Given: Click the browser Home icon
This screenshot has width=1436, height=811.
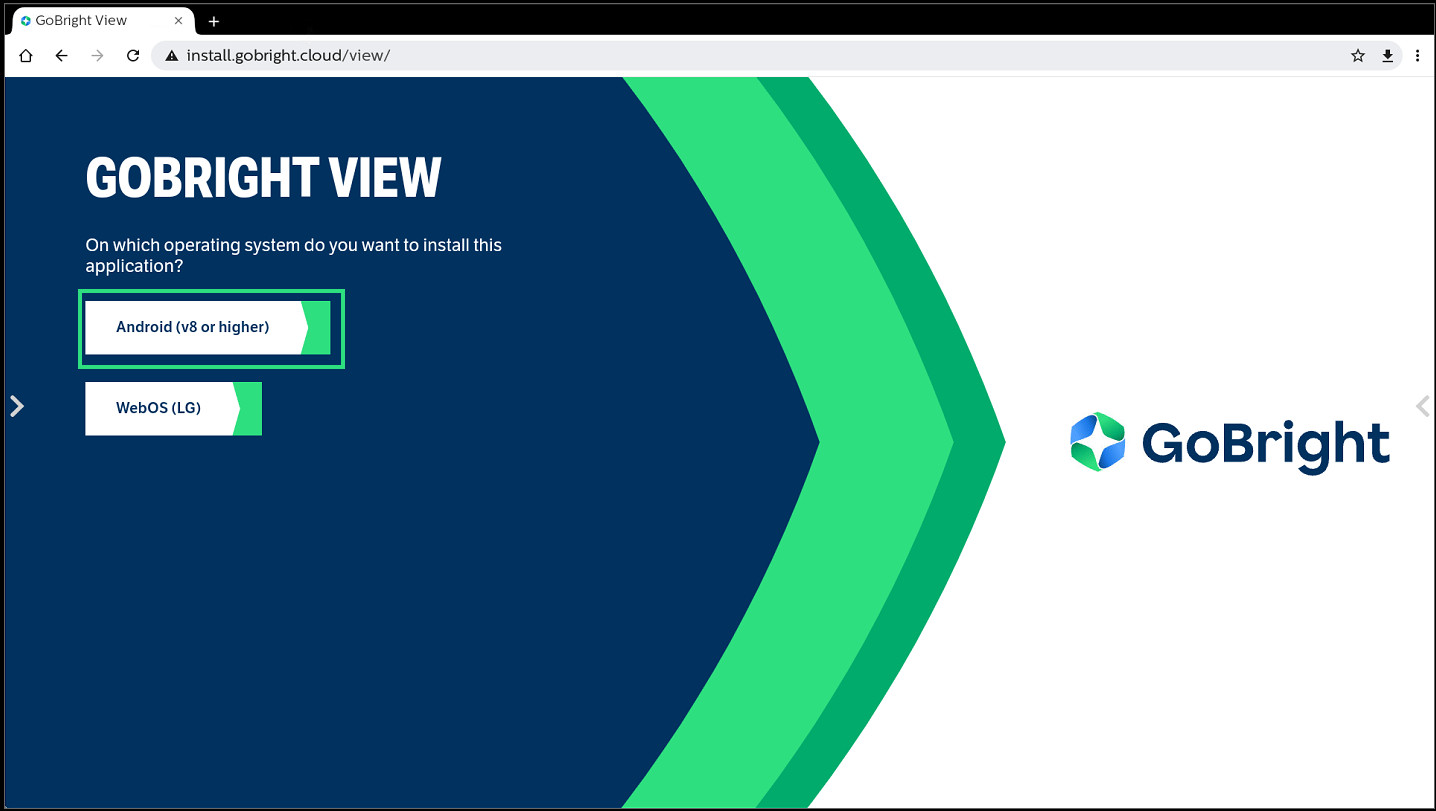Looking at the screenshot, I should pyautogui.click(x=26, y=56).
